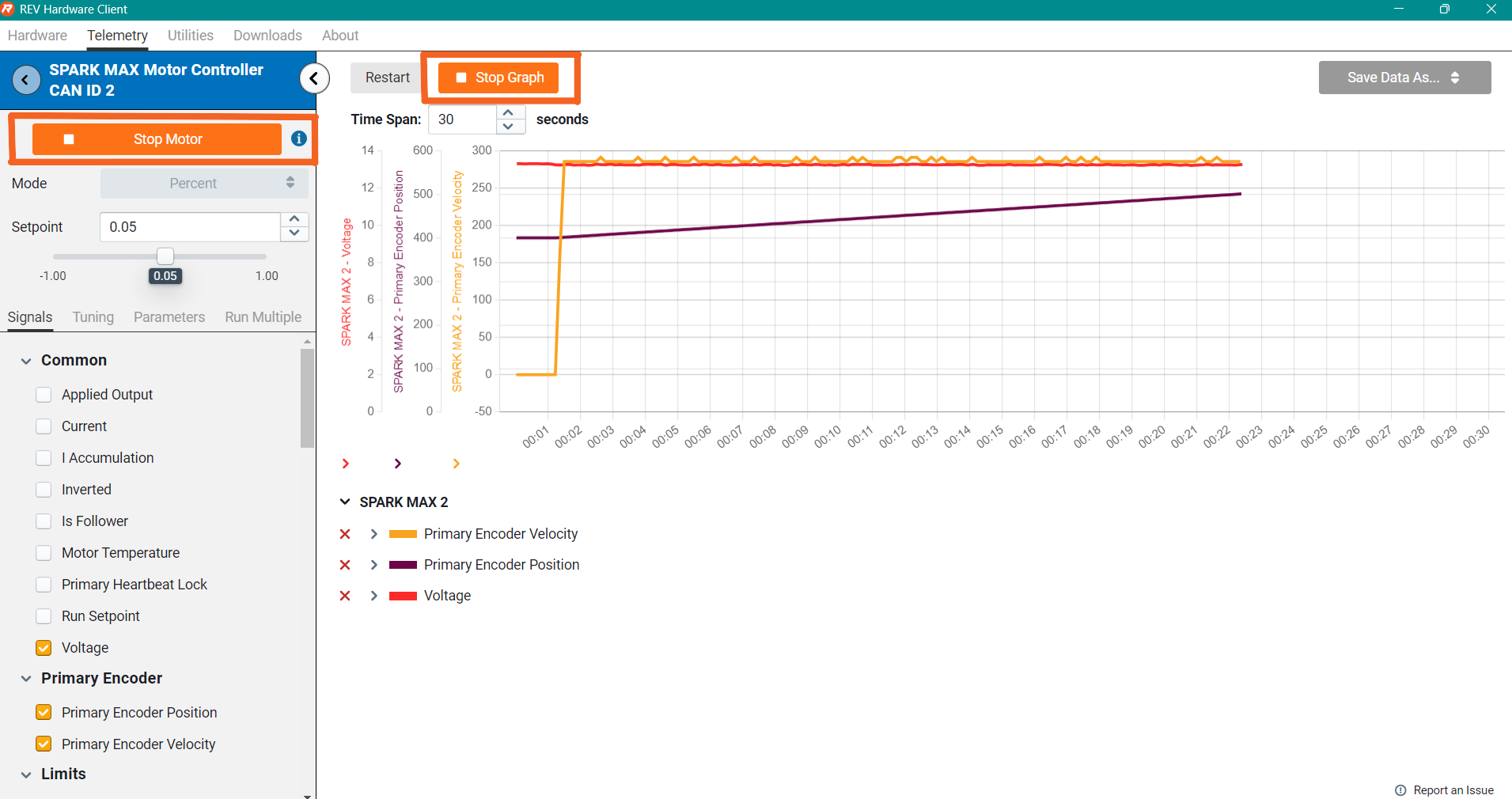Click the setpoint slider handle
The image size is (1512, 799).
pos(165,256)
